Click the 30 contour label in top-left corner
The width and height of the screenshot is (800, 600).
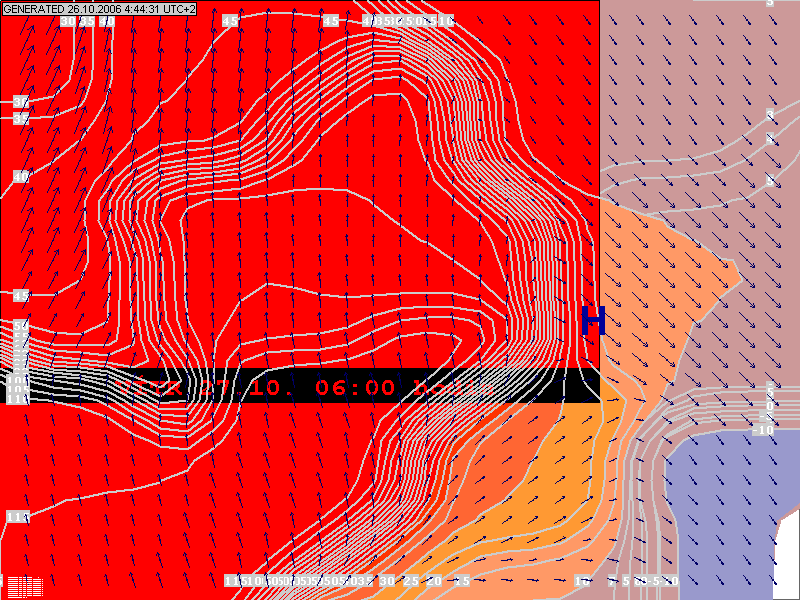pos(67,21)
